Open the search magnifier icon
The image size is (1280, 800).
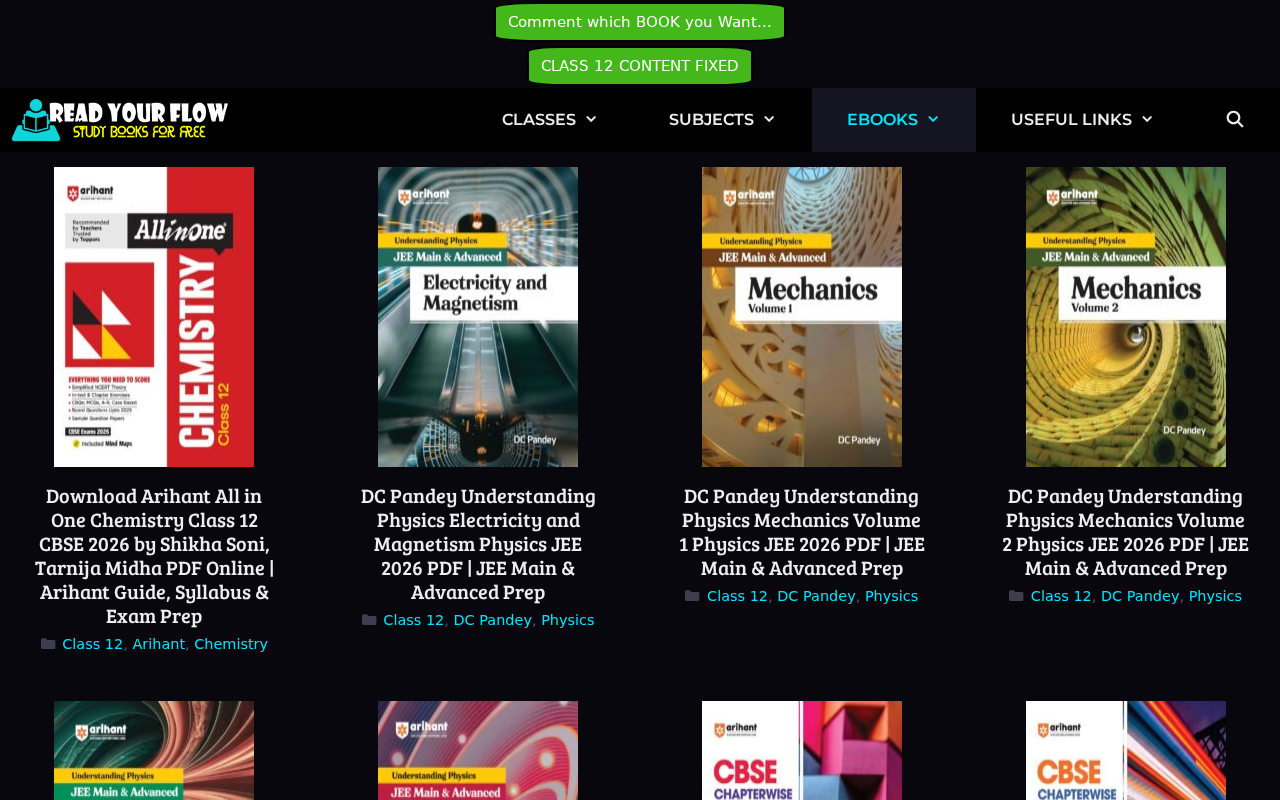[1235, 120]
